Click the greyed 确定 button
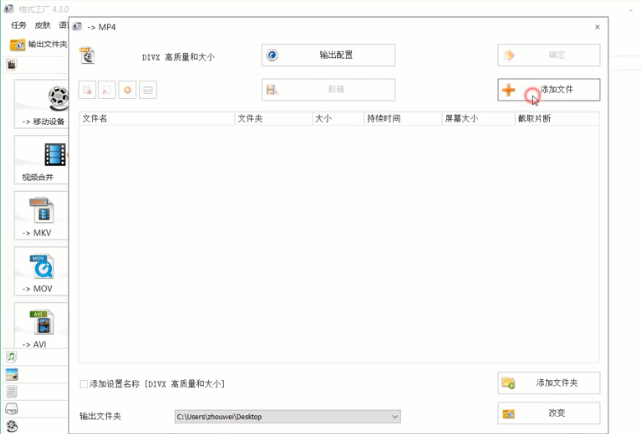 pos(549,55)
